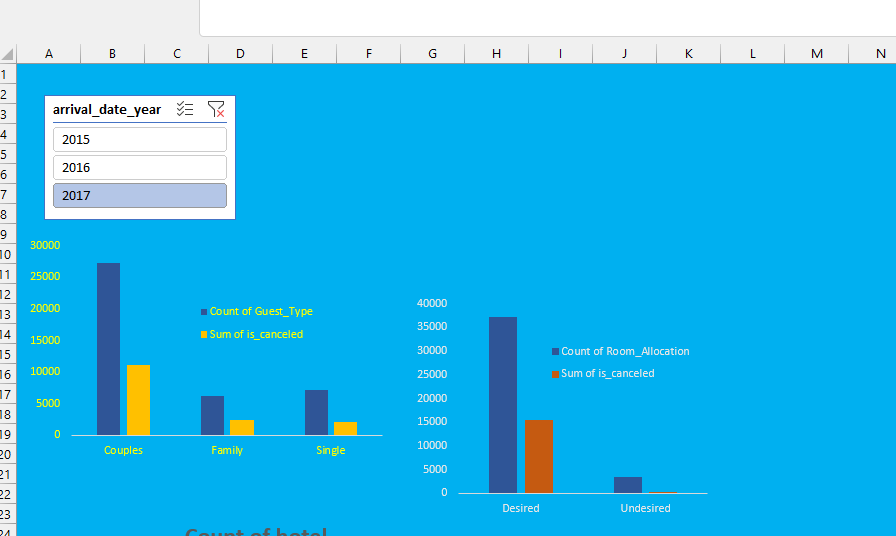The width and height of the screenshot is (896, 536).
Task: Click orange legend swatch in room chart
Action: [555, 374]
